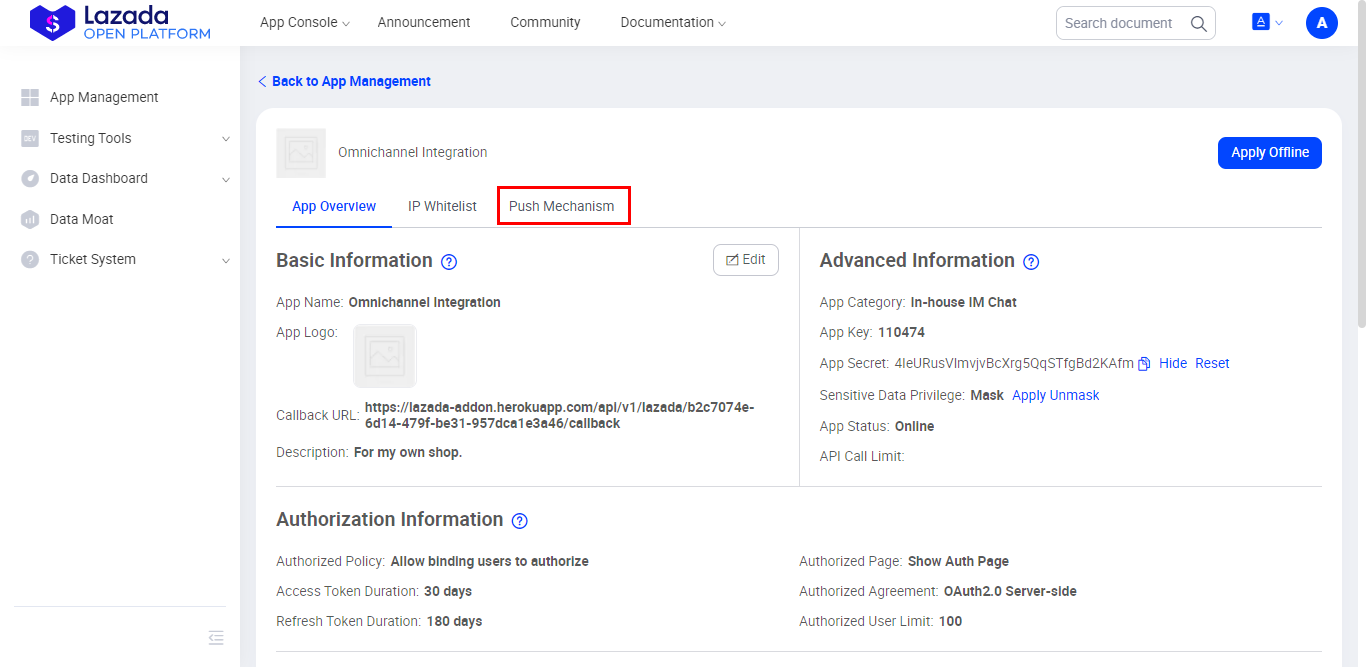Click Authorization Information help icon

coord(519,521)
